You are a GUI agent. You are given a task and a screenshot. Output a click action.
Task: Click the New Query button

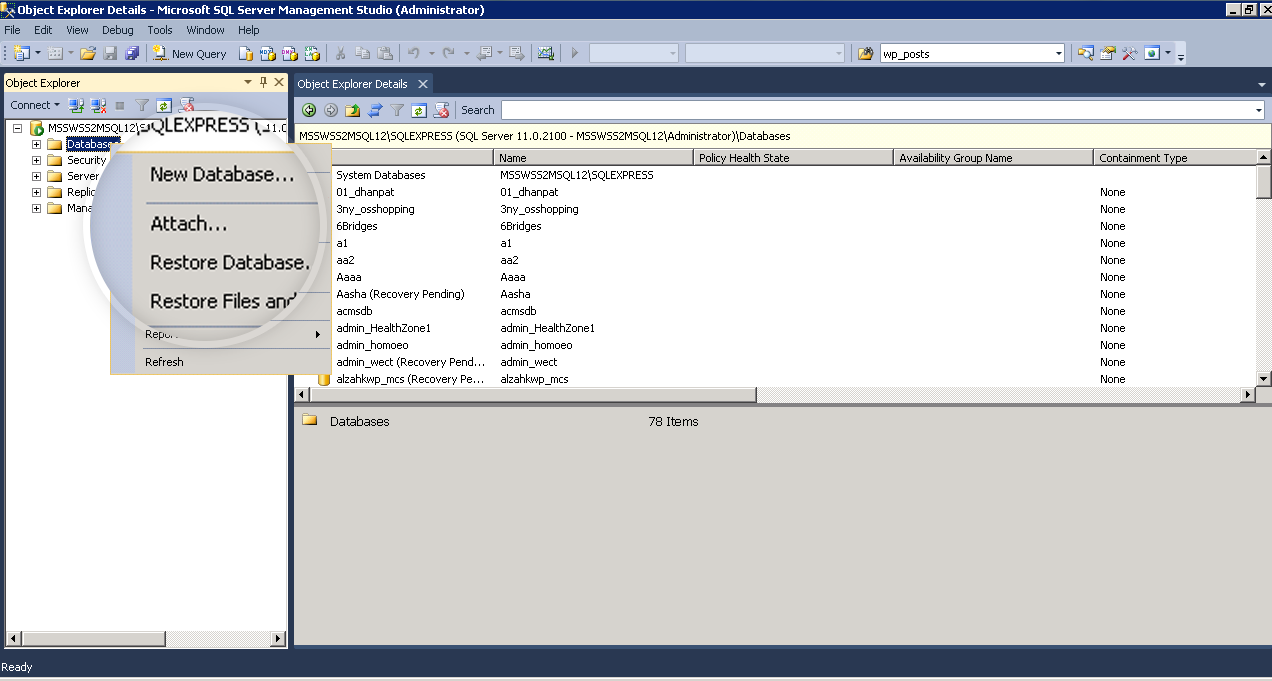(x=190, y=53)
